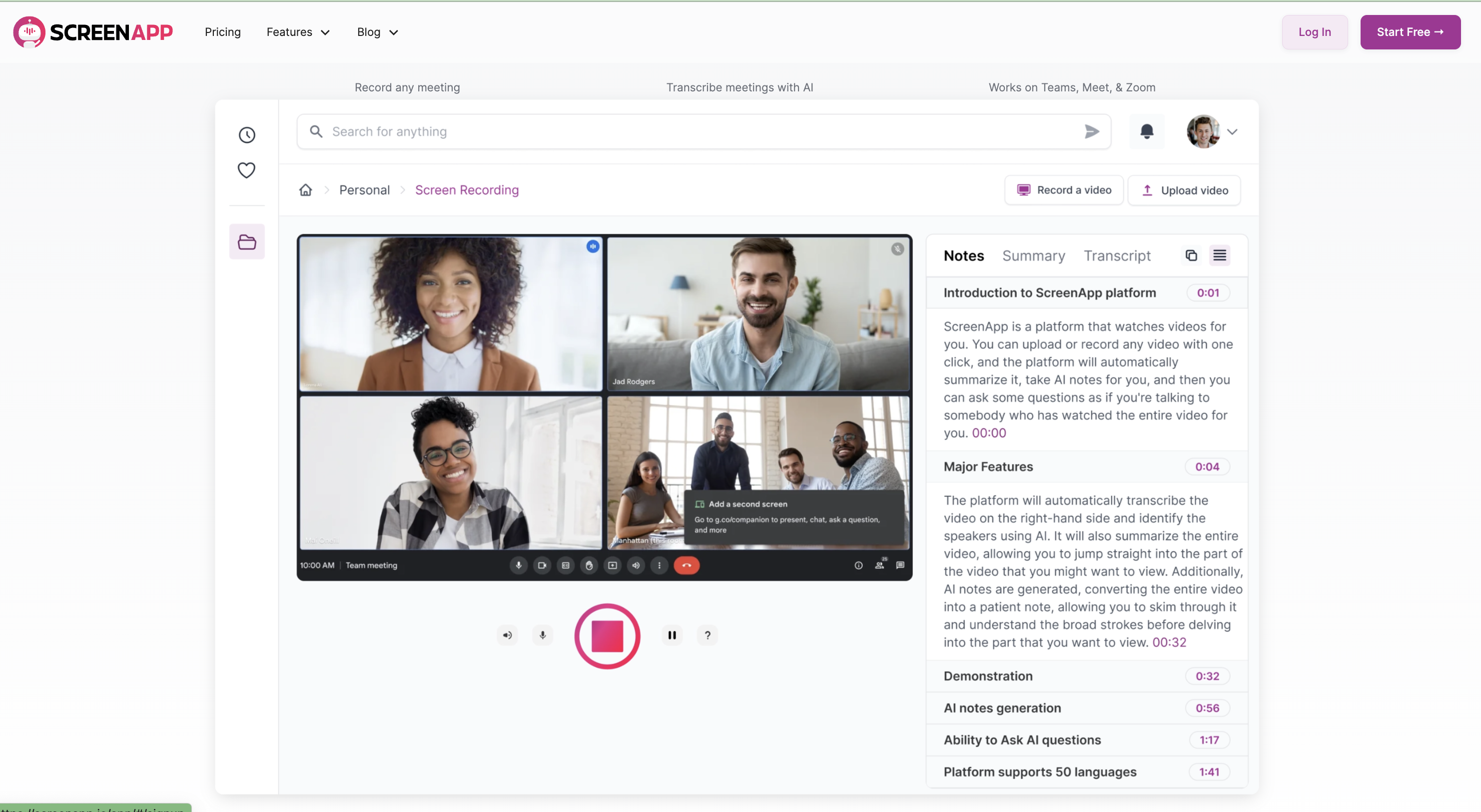Screen dimensions: 1481x812
Task: Switch to the Transcript tab
Action: point(1117,256)
